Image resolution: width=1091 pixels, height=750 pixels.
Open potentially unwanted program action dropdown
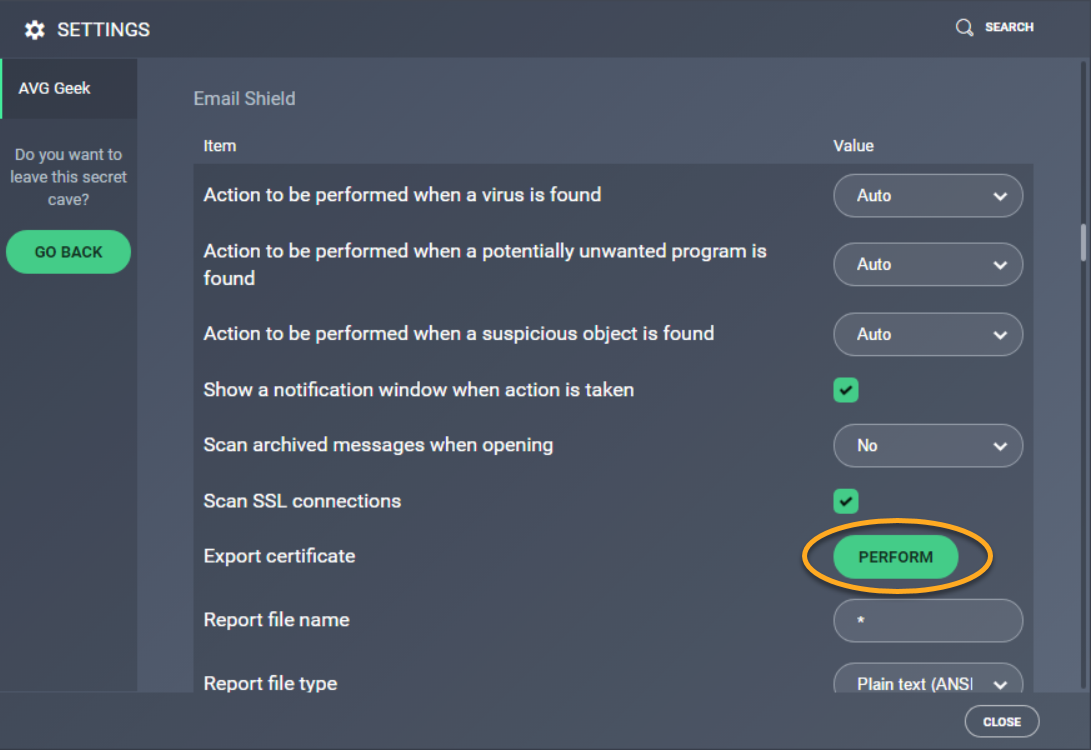[927, 264]
